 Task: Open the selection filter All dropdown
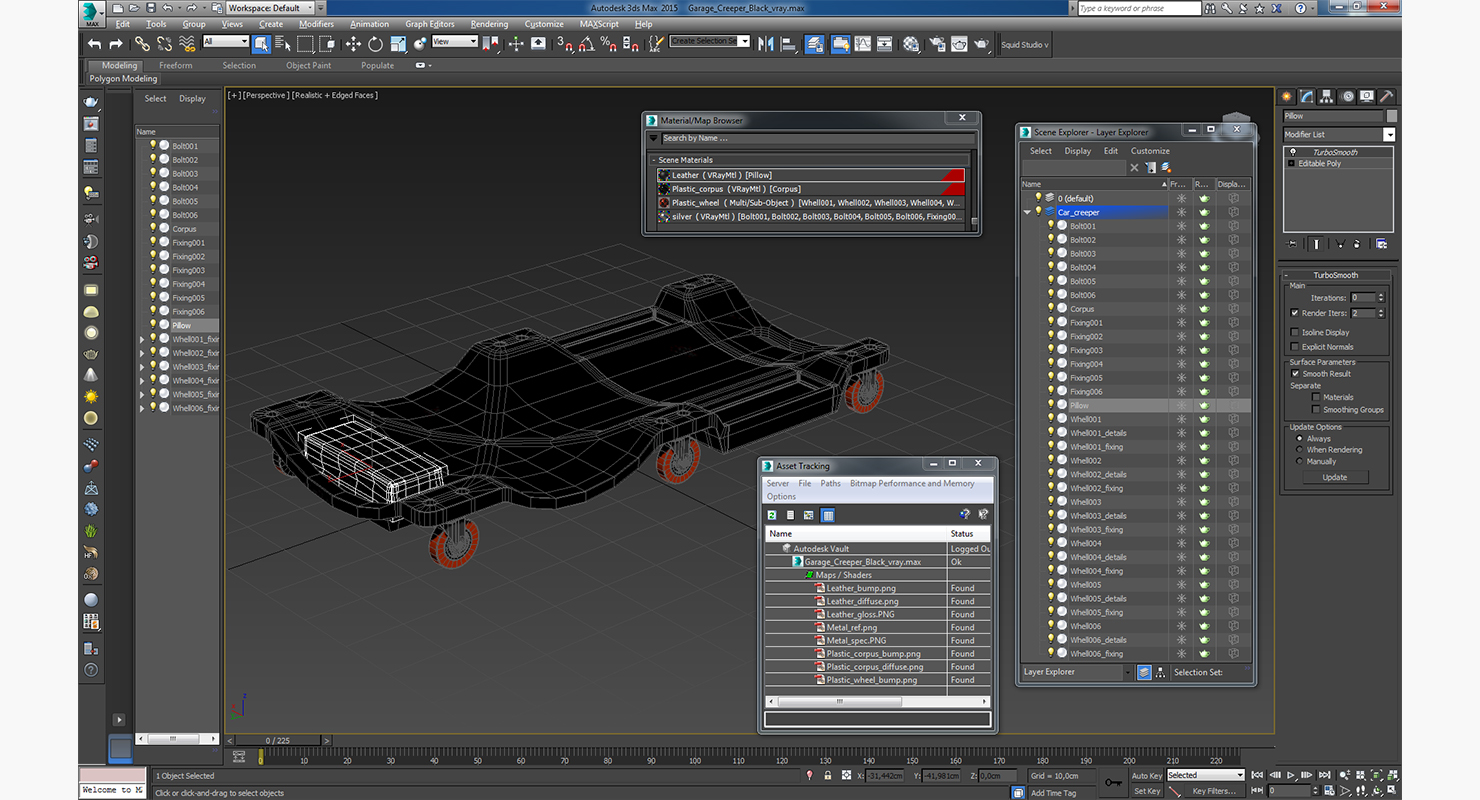pos(225,41)
